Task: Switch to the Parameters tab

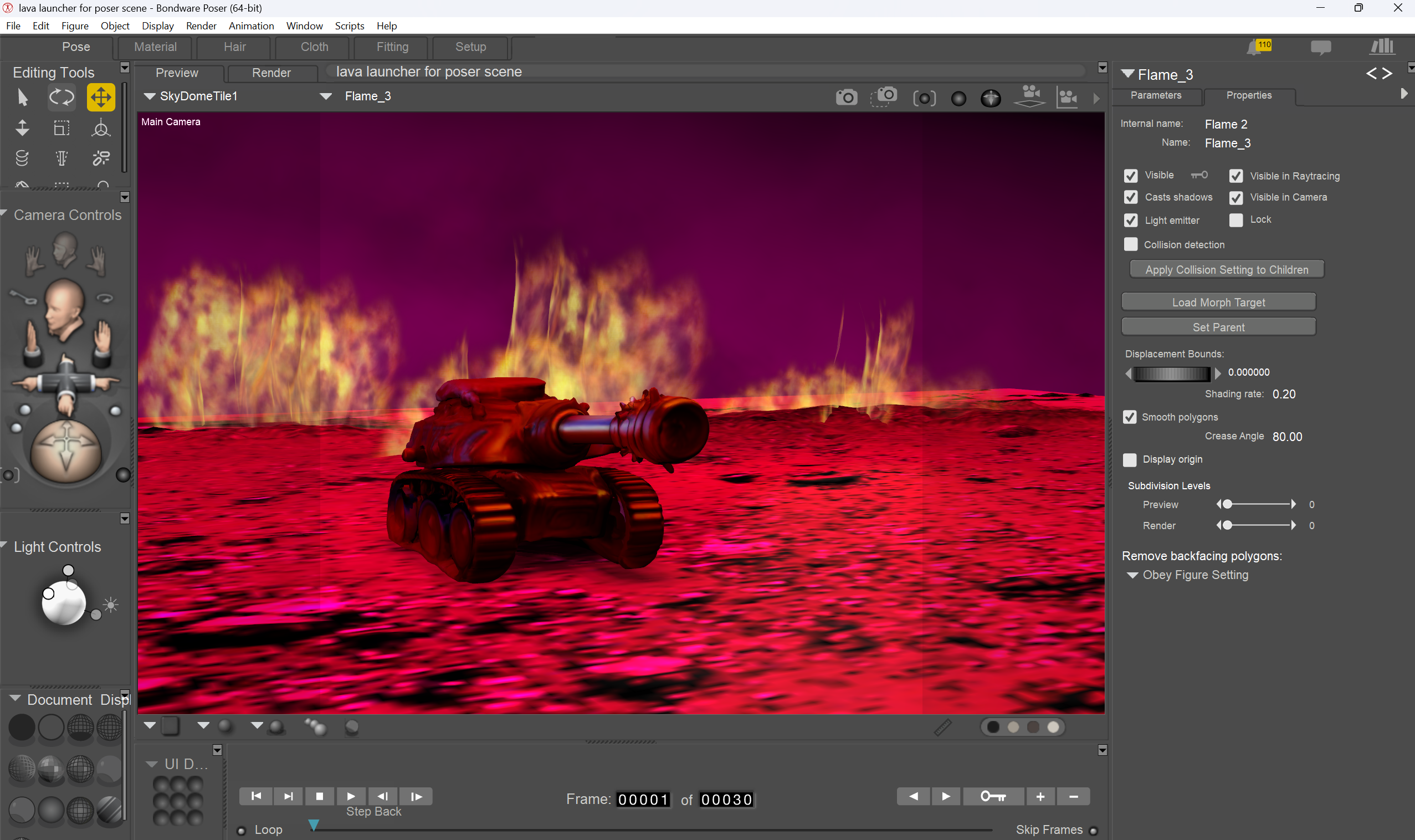Action: tap(1156, 96)
